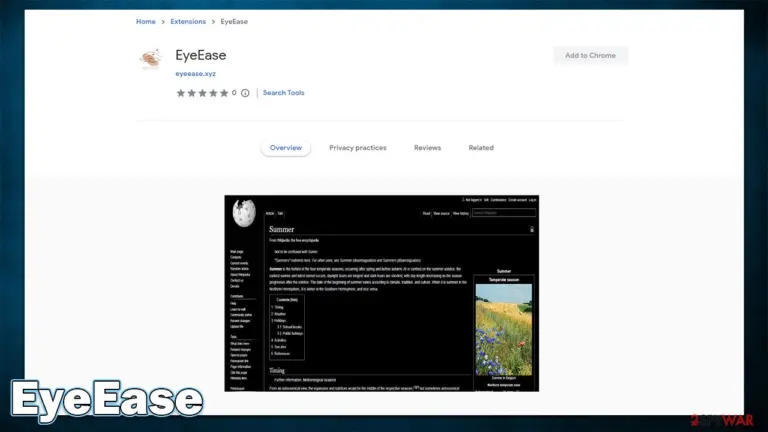The image size is (768, 432).
Task: Select the Overview tab
Action: tap(286, 147)
